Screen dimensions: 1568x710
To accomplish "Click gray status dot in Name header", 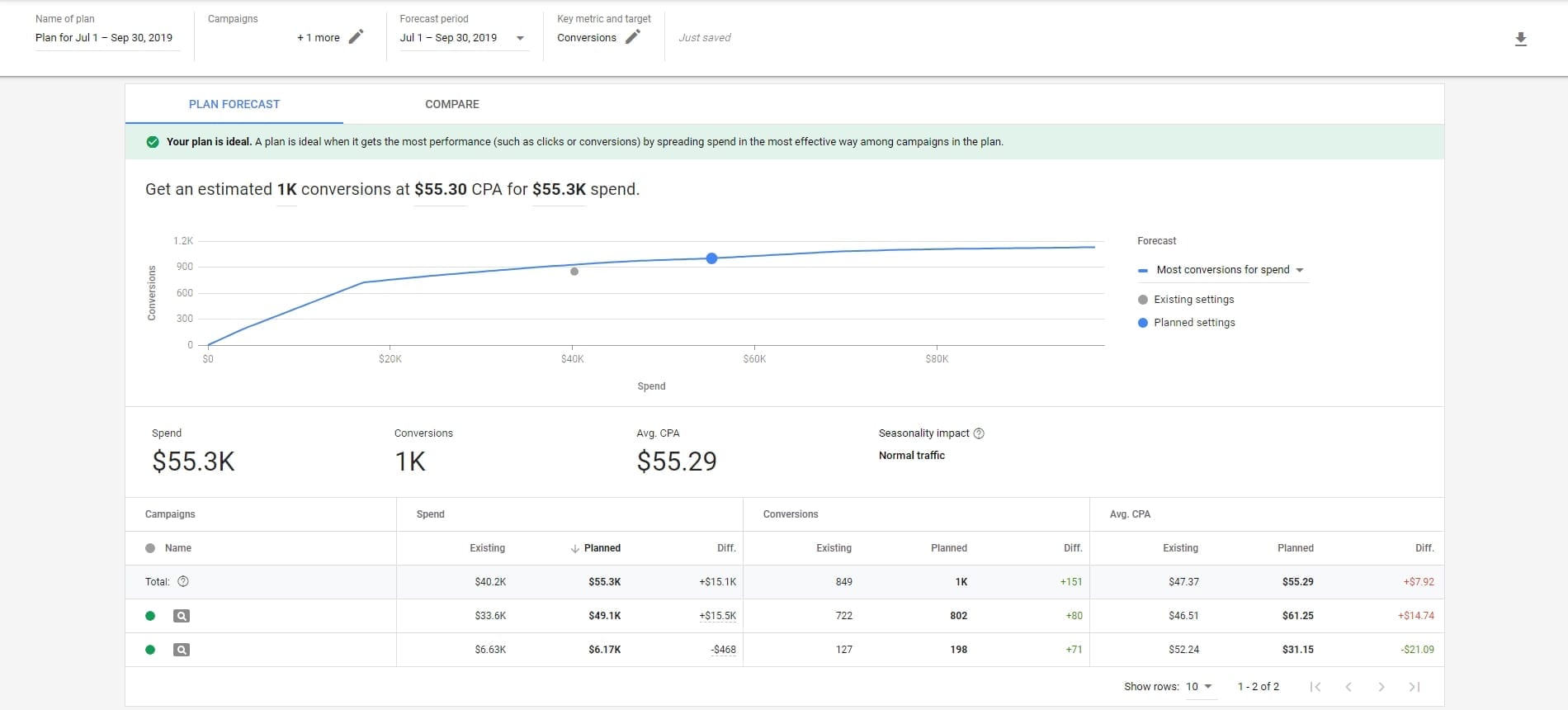I will click(150, 548).
